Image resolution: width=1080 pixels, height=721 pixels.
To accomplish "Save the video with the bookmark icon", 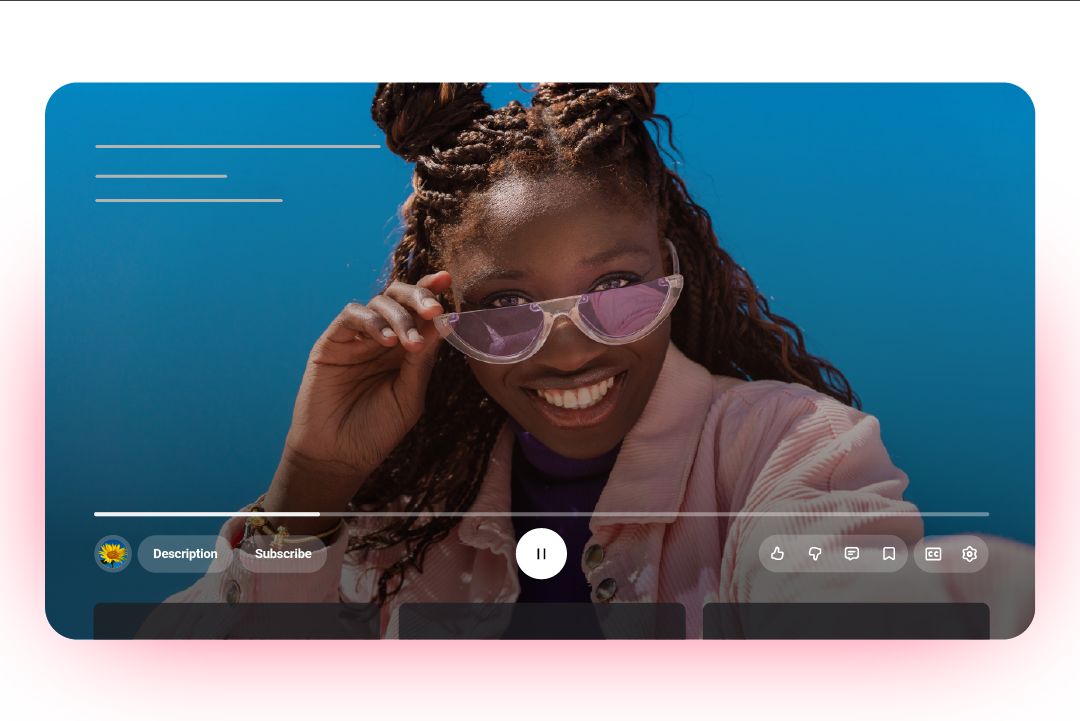I will (x=889, y=553).
